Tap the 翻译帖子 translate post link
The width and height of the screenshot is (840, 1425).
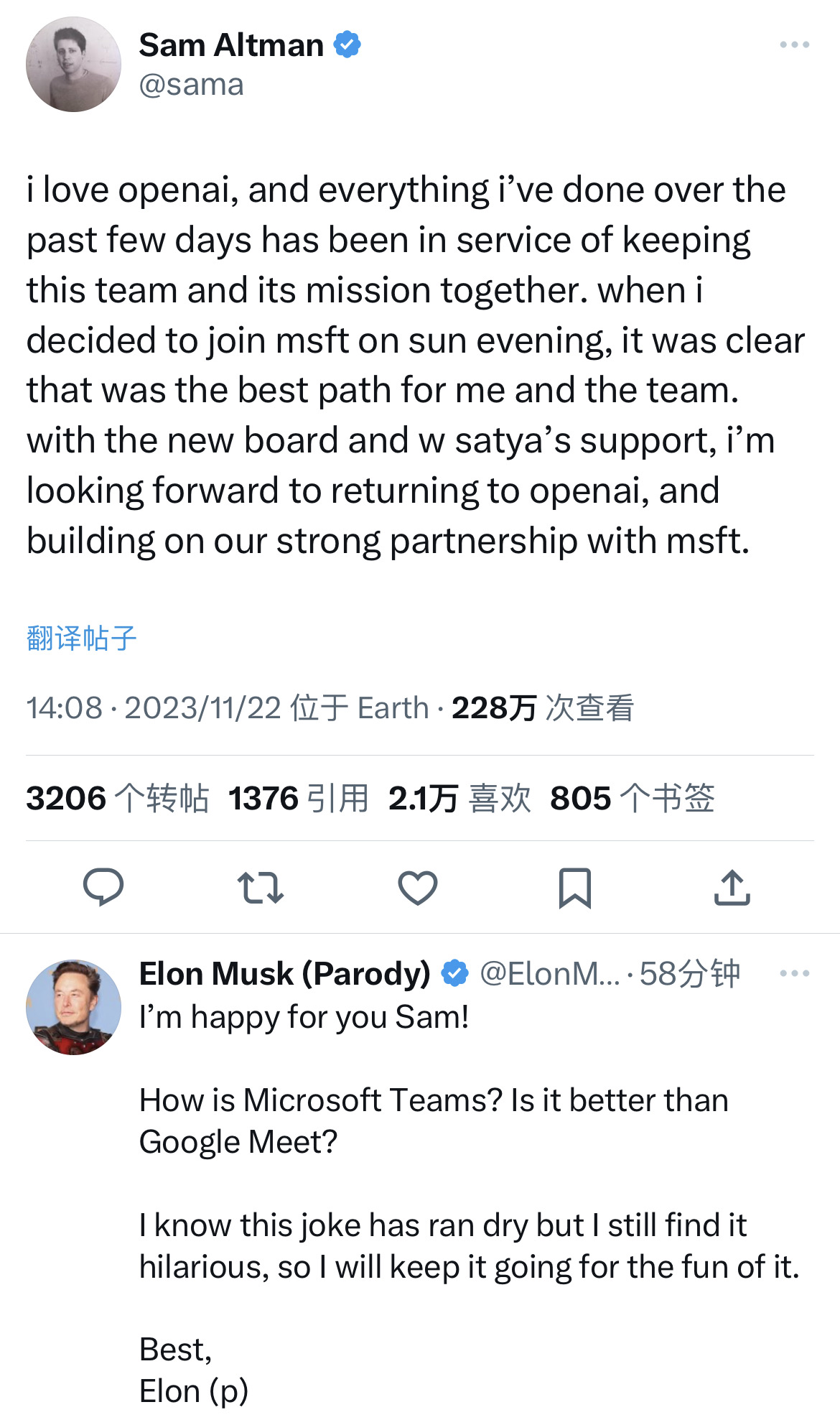(x=81, y=638)
